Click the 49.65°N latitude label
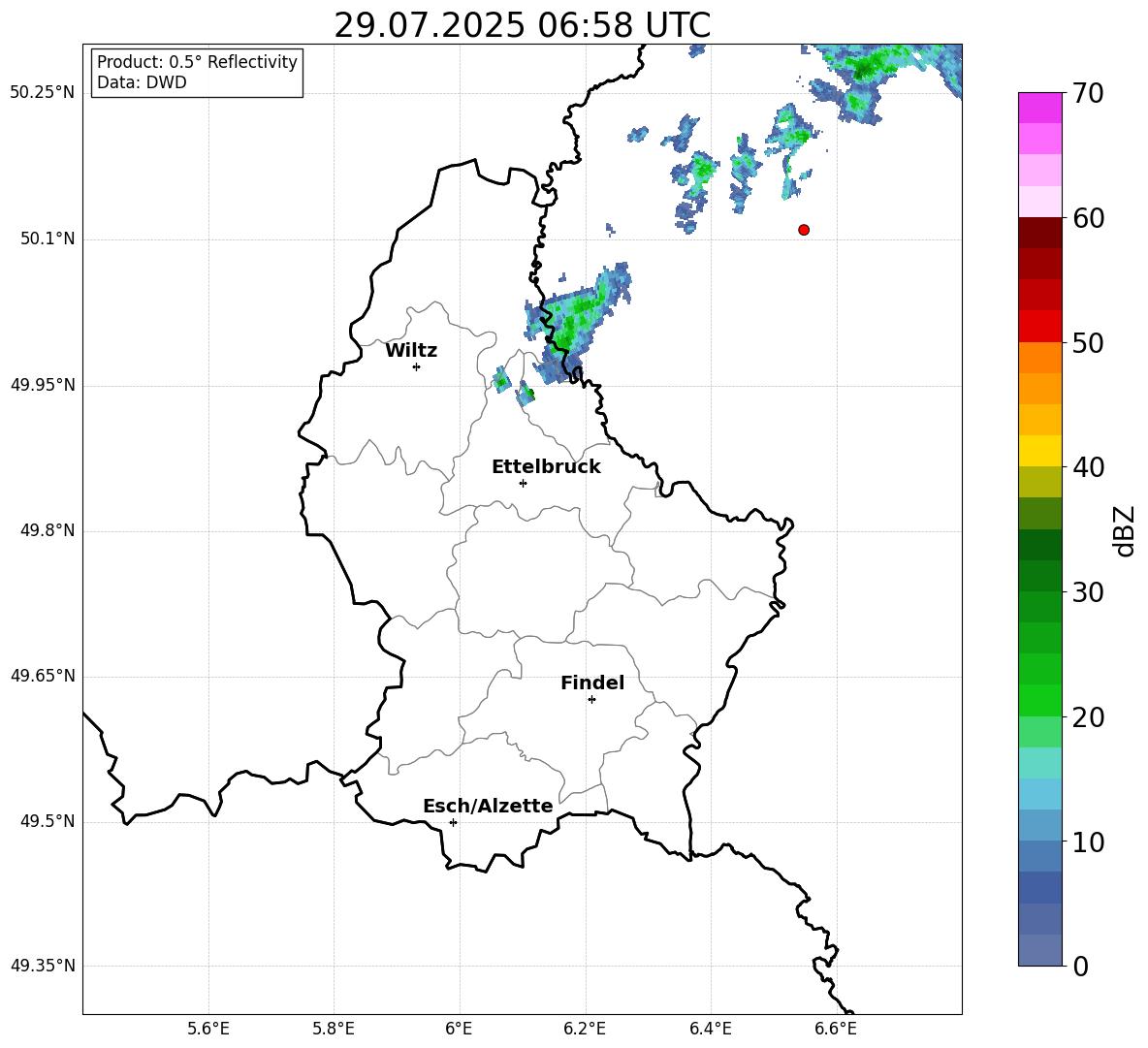The height and width of the screenshot is (1048, 1148). click(x=43, y=675)
